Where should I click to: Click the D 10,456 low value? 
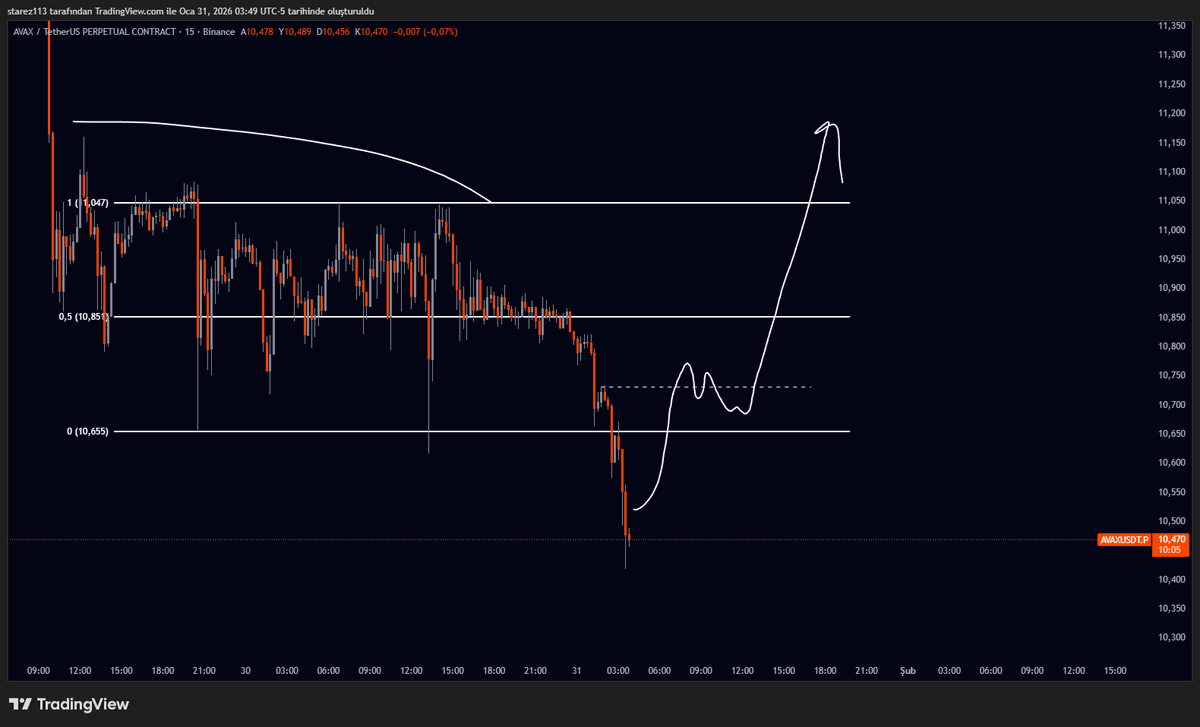click(333, 31)
